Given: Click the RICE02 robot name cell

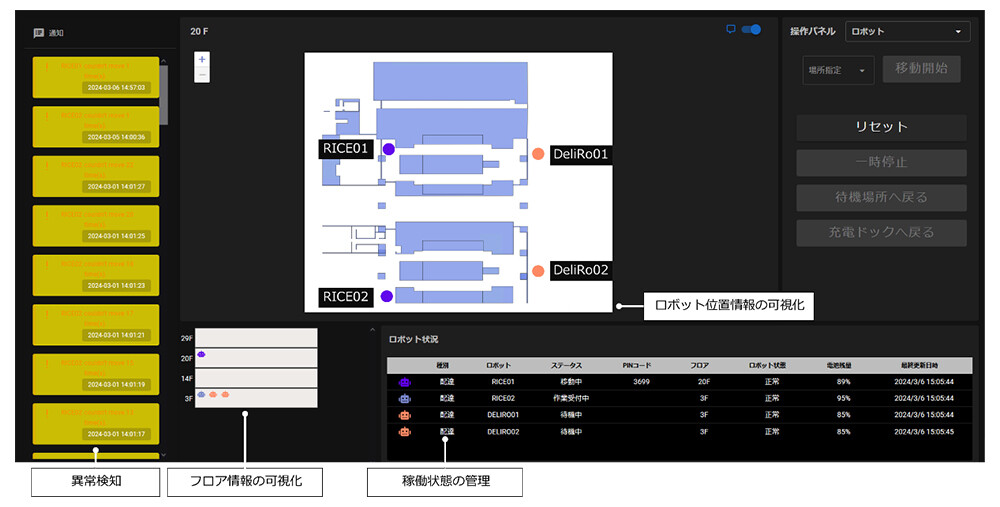Looking at the screenshot, I should [x=503, y=399].
